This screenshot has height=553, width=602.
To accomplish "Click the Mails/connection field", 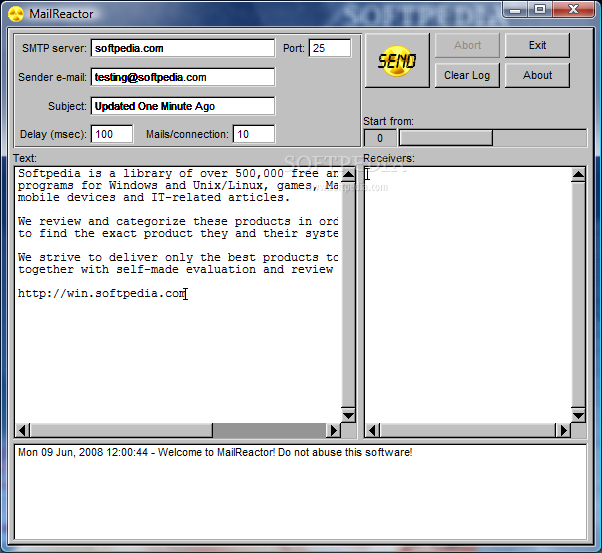I will [254, 134].
